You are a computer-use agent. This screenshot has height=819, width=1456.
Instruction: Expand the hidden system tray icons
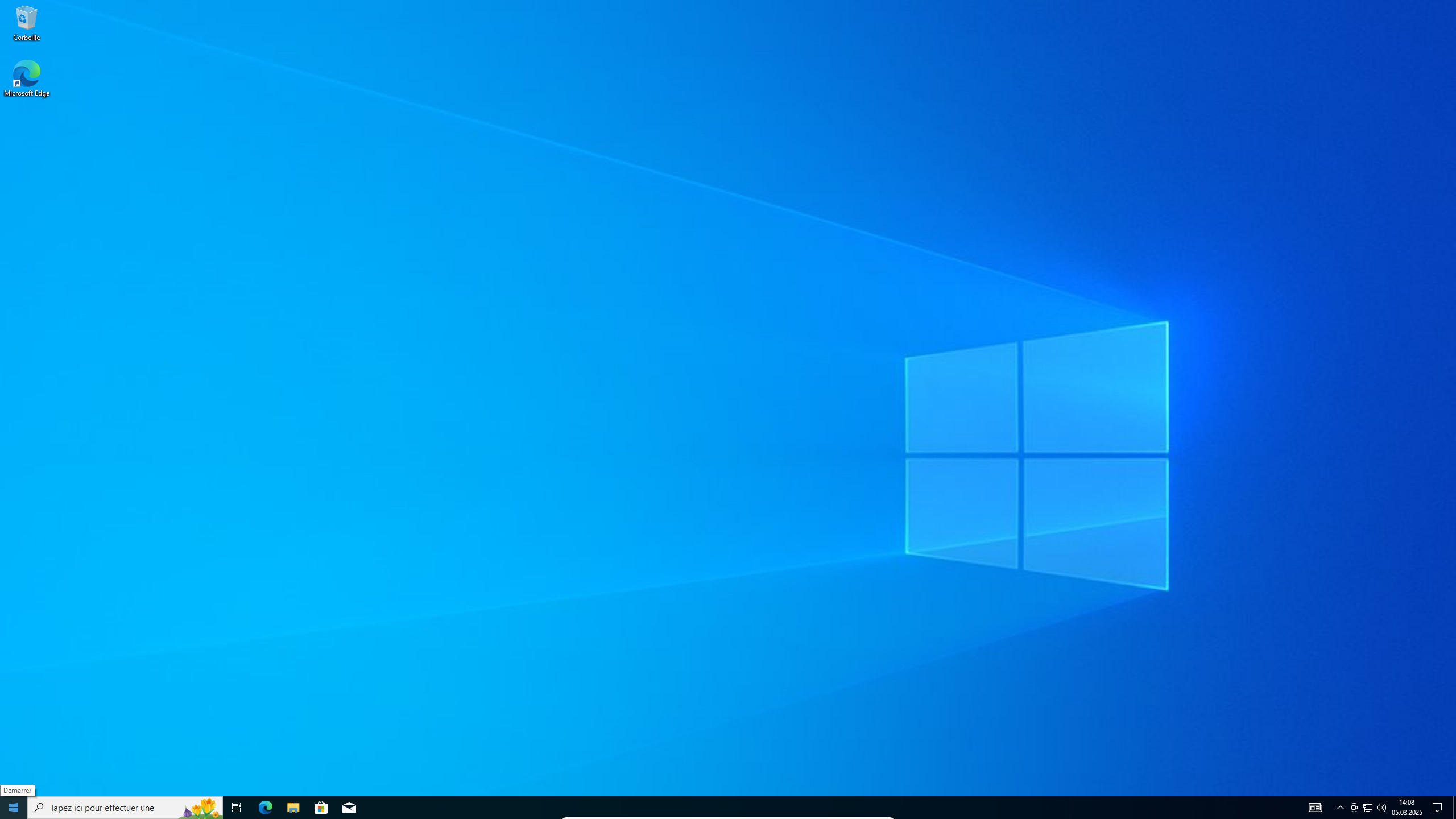point(1341,808)
